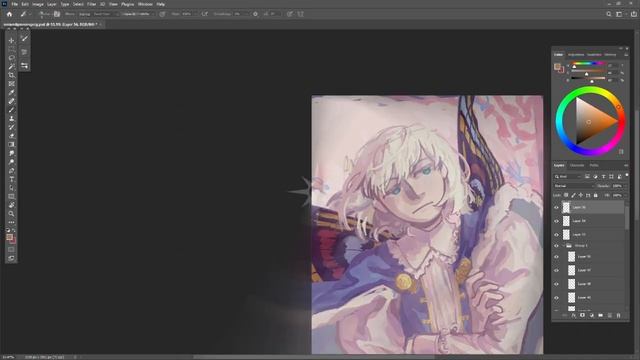This screenshot has height=360, width=640.
Task: Select the History Brush tool
Action: click(x=11, y=127)
